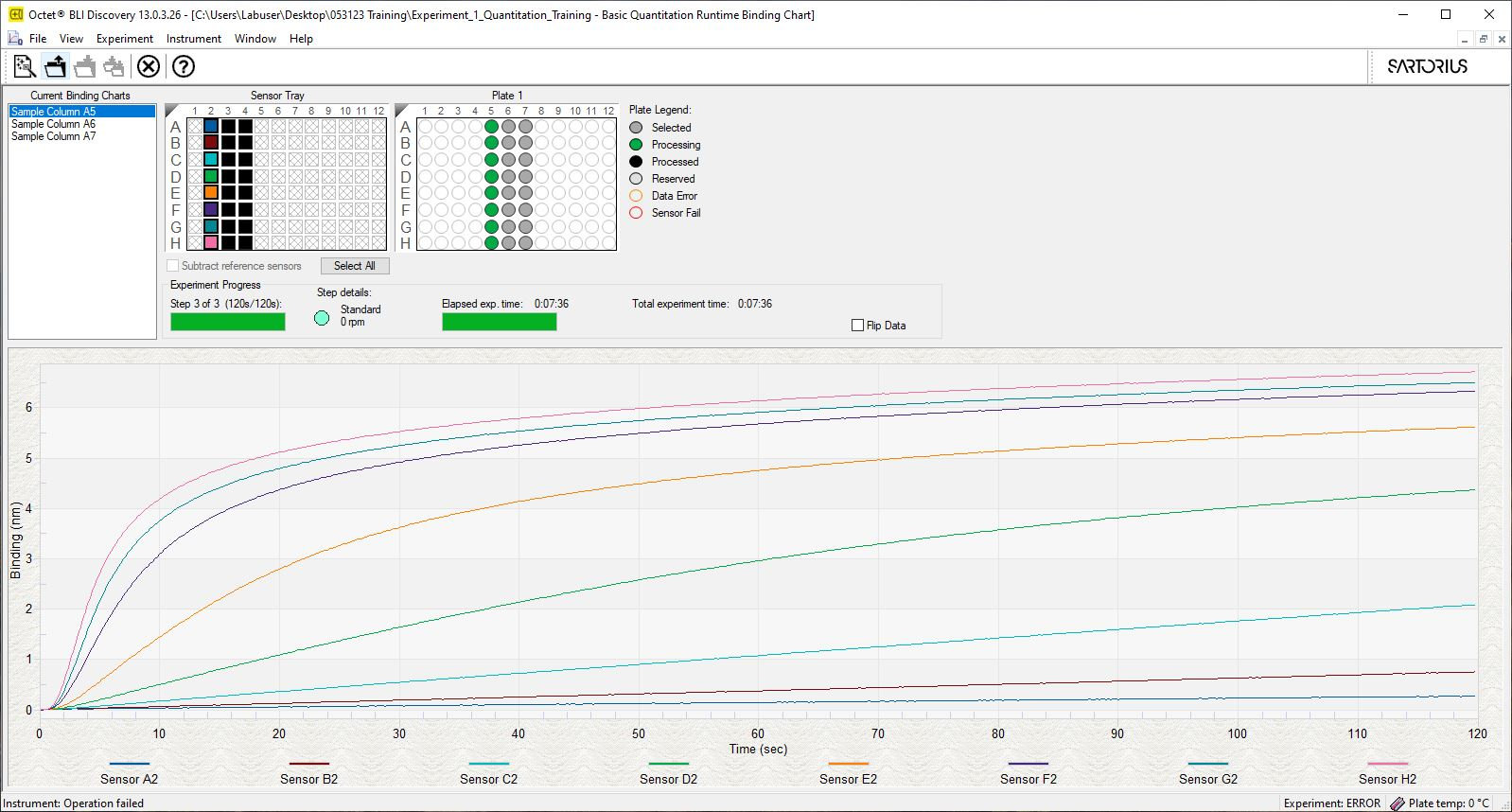Click the Select All button

pyautogui.click(x=355, y=266)
